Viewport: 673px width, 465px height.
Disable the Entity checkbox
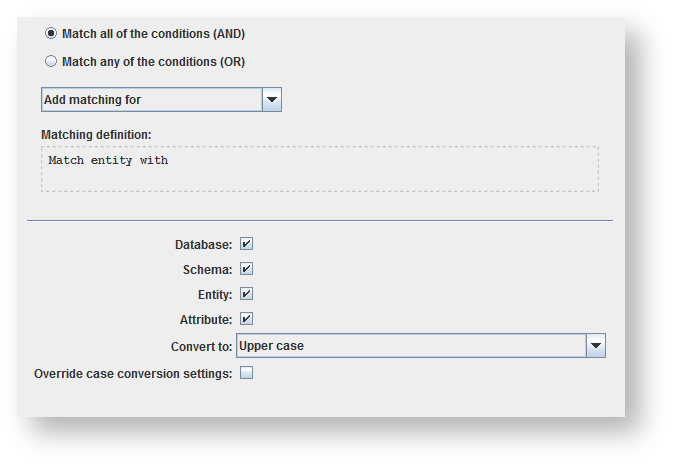(x=246, y=294)
